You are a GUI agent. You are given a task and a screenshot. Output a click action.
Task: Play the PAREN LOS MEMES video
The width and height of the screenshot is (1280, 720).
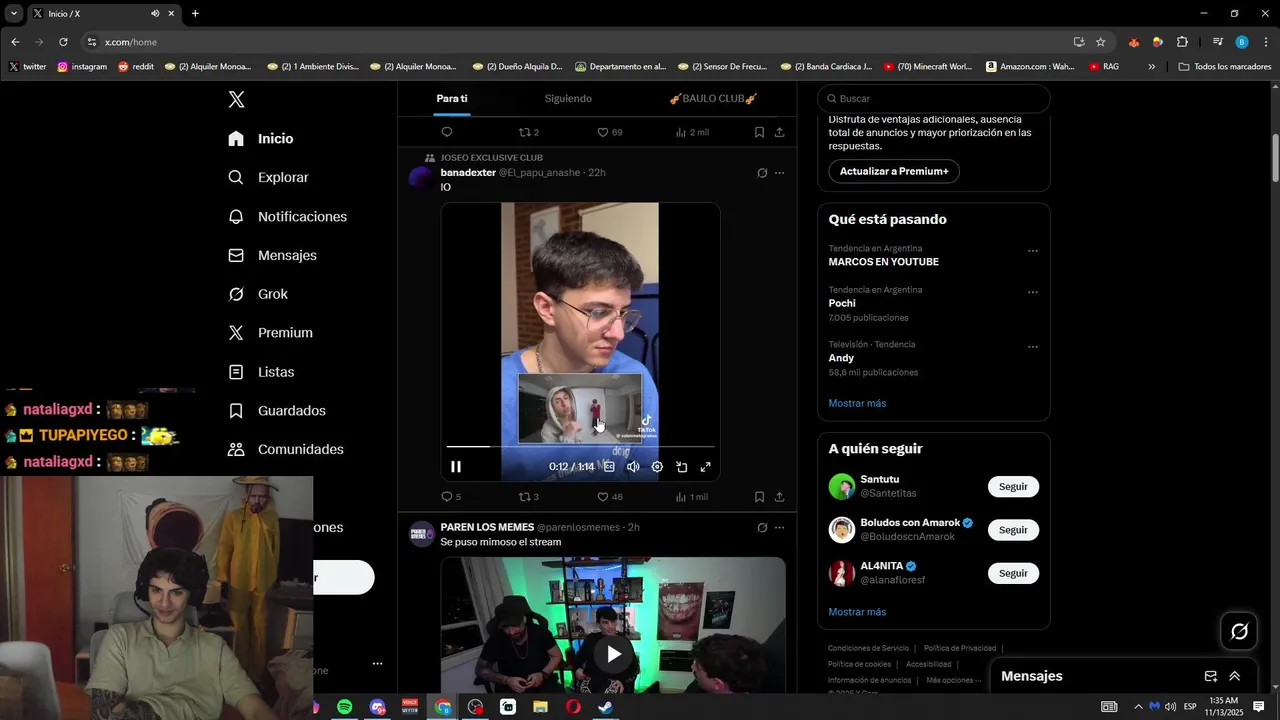(613, 654)
